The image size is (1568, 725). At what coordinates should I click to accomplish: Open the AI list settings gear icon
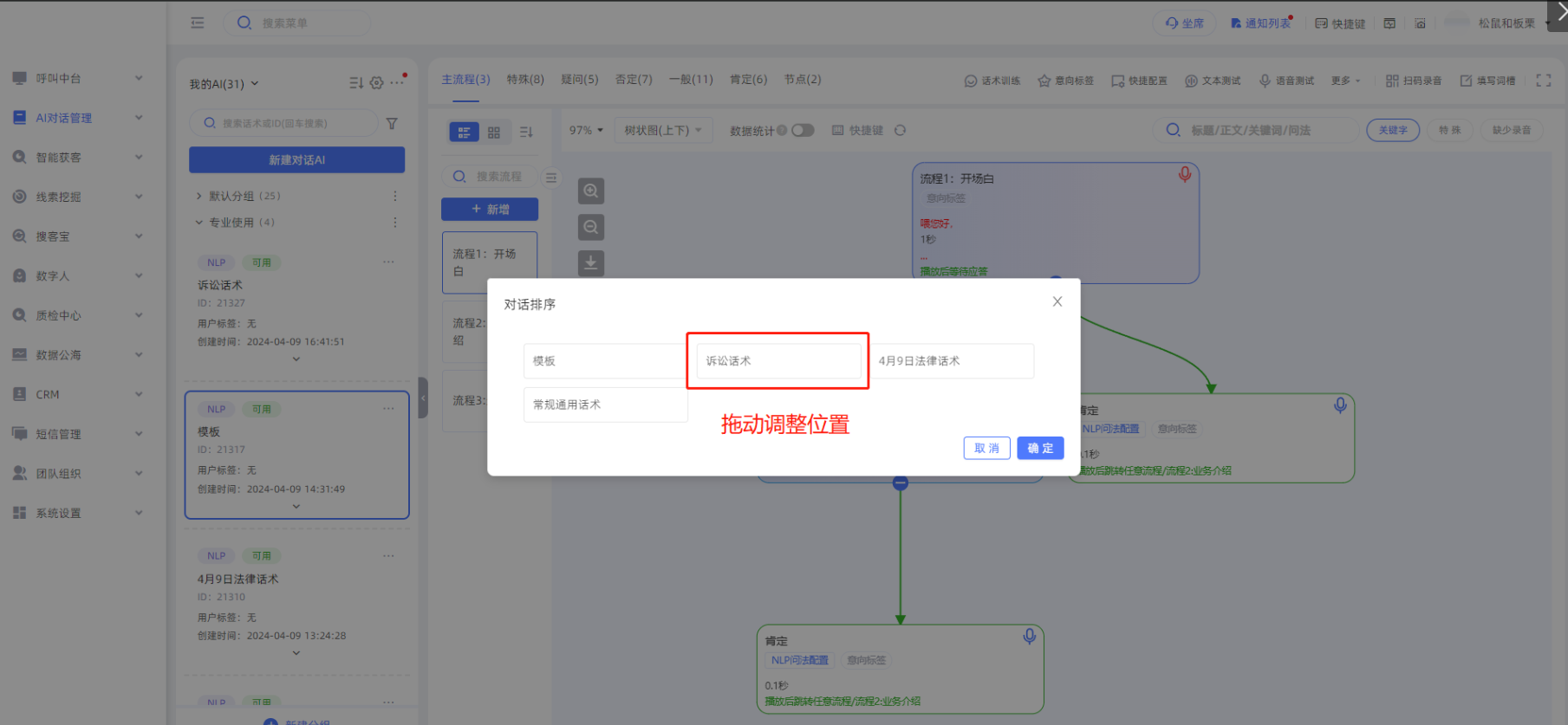(x=376, y=83)
